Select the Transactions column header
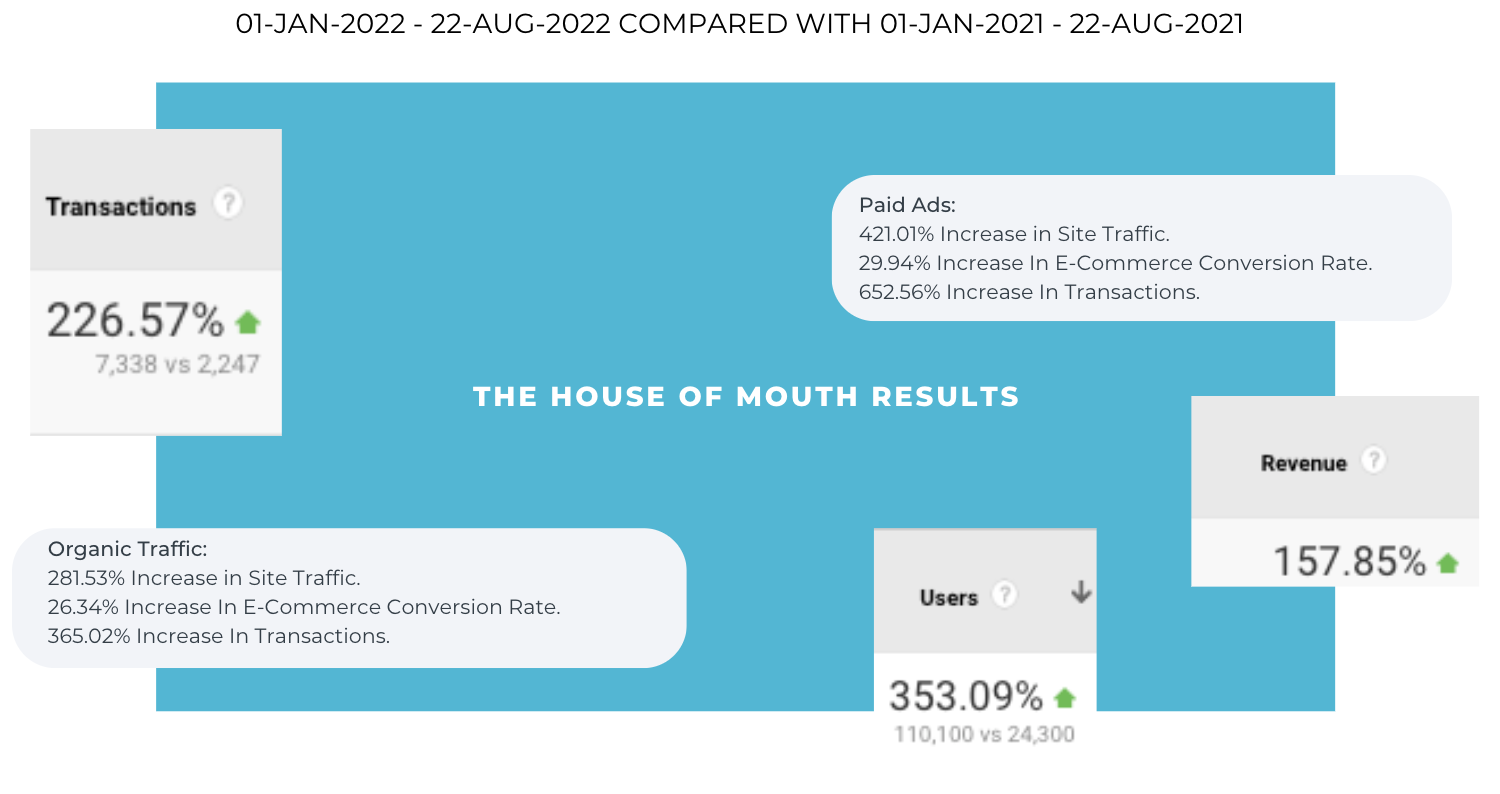The height and width of the screenshot is (794, 1500). (x=121, y=207)
